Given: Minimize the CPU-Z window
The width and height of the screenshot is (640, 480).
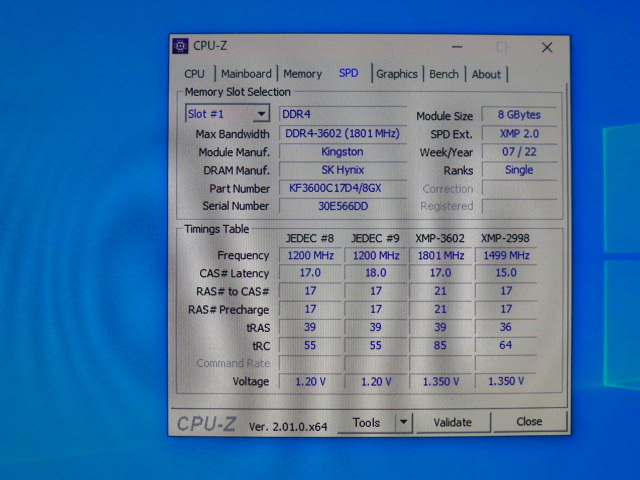Looking at the screenshot, I should pos(457,47).
